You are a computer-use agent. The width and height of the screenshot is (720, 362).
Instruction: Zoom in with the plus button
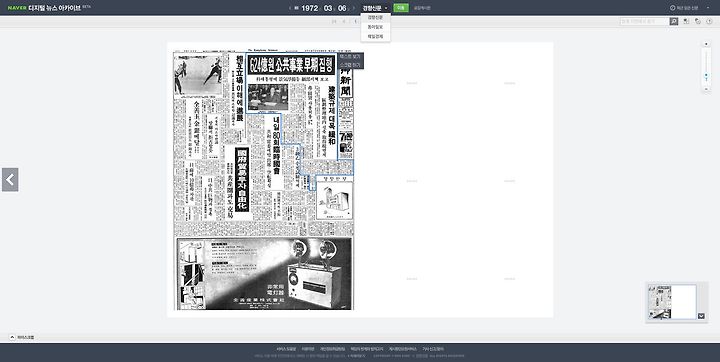coord(706,44)
